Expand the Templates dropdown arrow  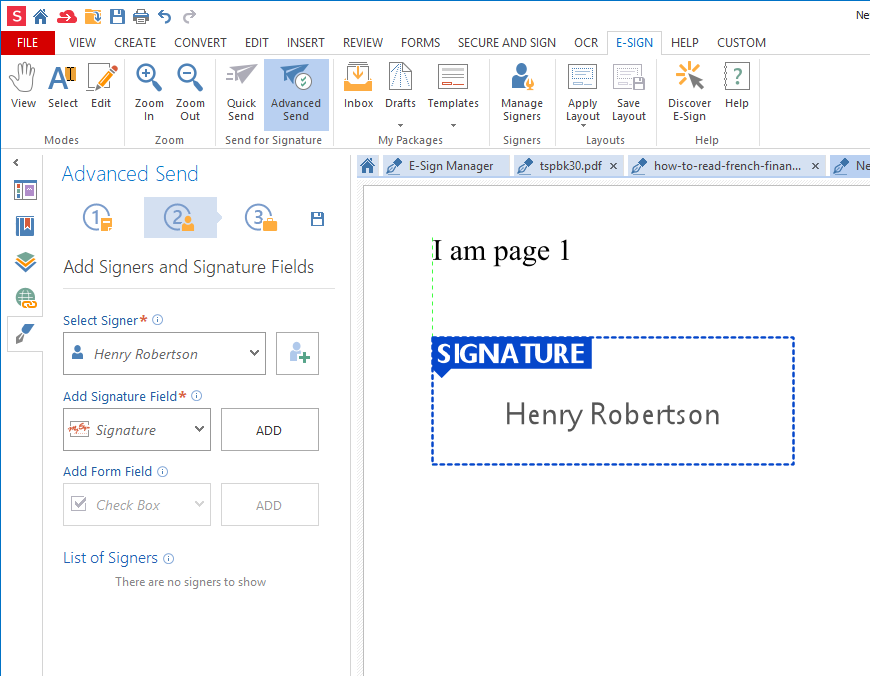coord(453,126)
